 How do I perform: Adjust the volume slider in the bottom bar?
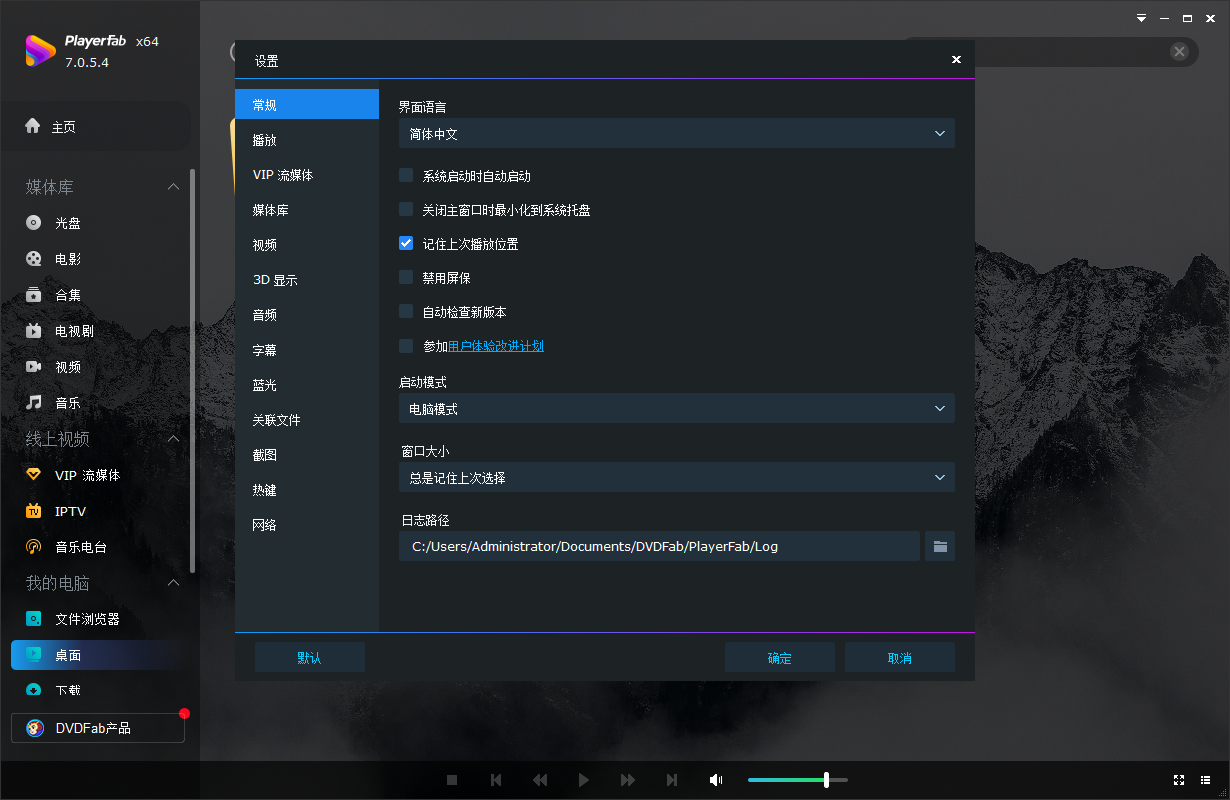[828, 779]
